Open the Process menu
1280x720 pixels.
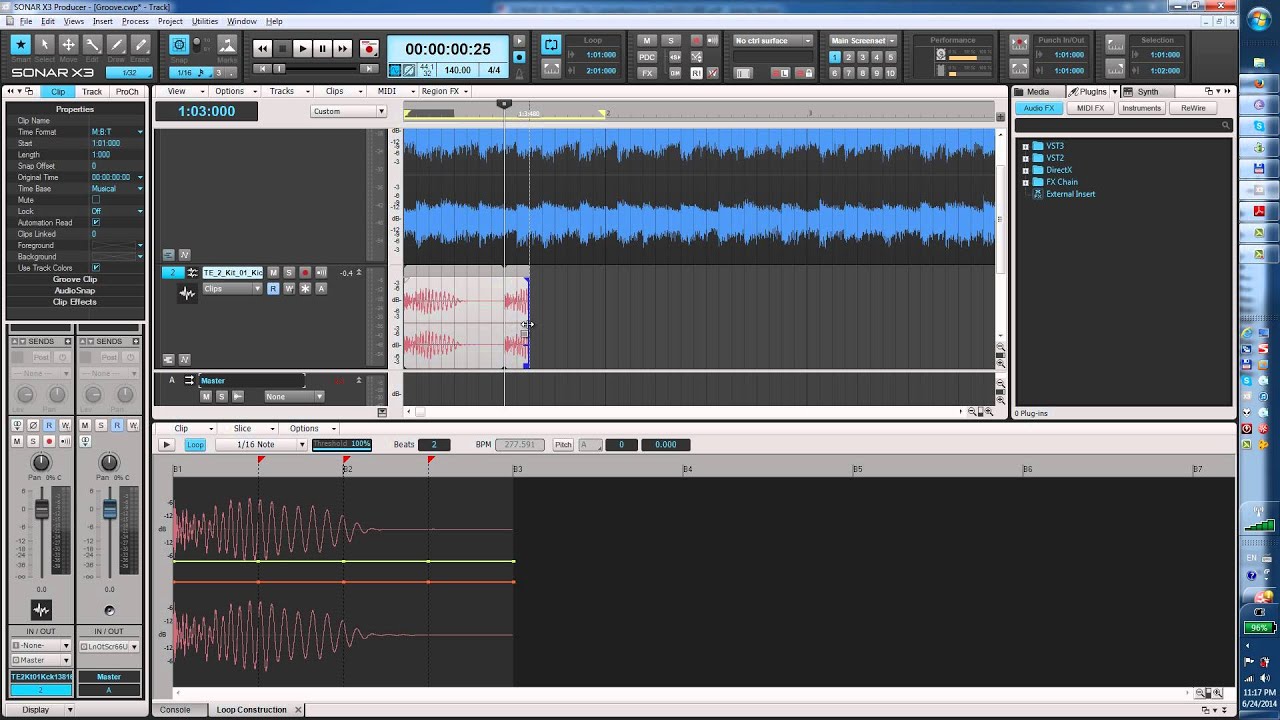[x=135, y=21]
